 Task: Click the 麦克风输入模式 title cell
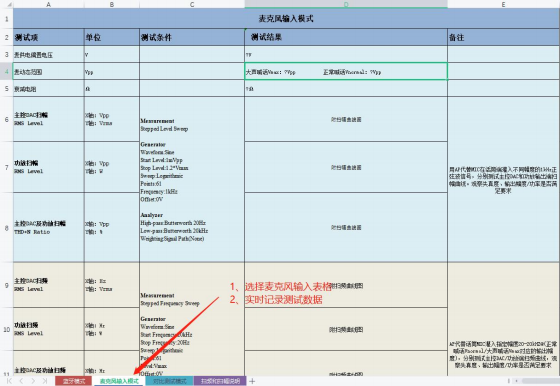(286, 19)
